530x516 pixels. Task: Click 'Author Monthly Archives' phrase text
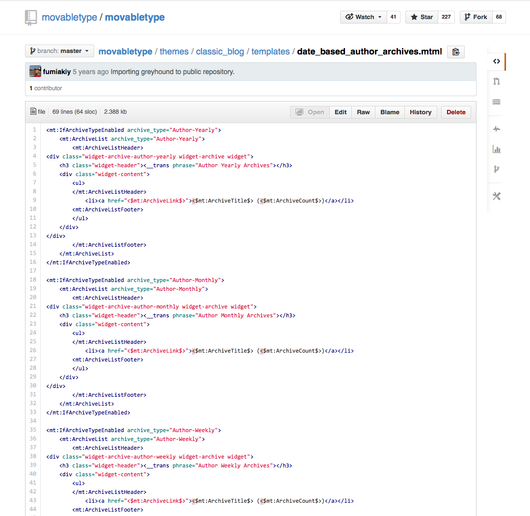235,315
